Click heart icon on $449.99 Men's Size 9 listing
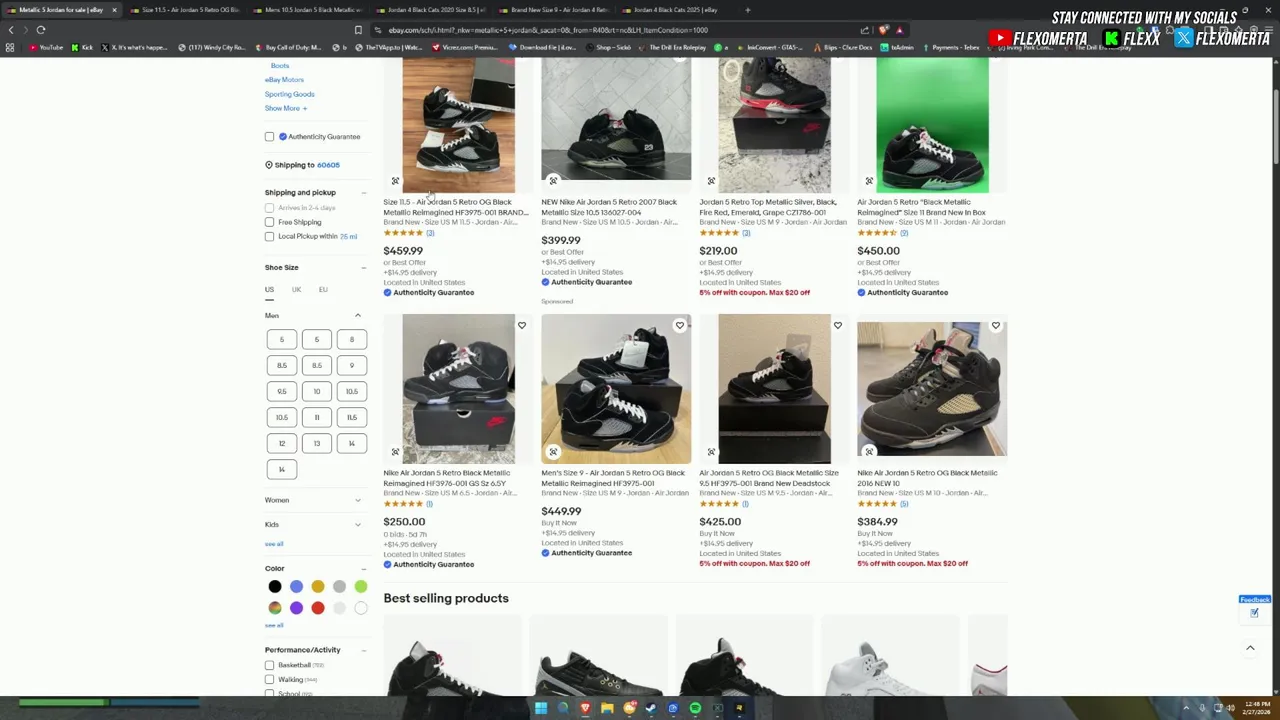The height and width of the screenshot is (720, 1280). tap(679, 326)
